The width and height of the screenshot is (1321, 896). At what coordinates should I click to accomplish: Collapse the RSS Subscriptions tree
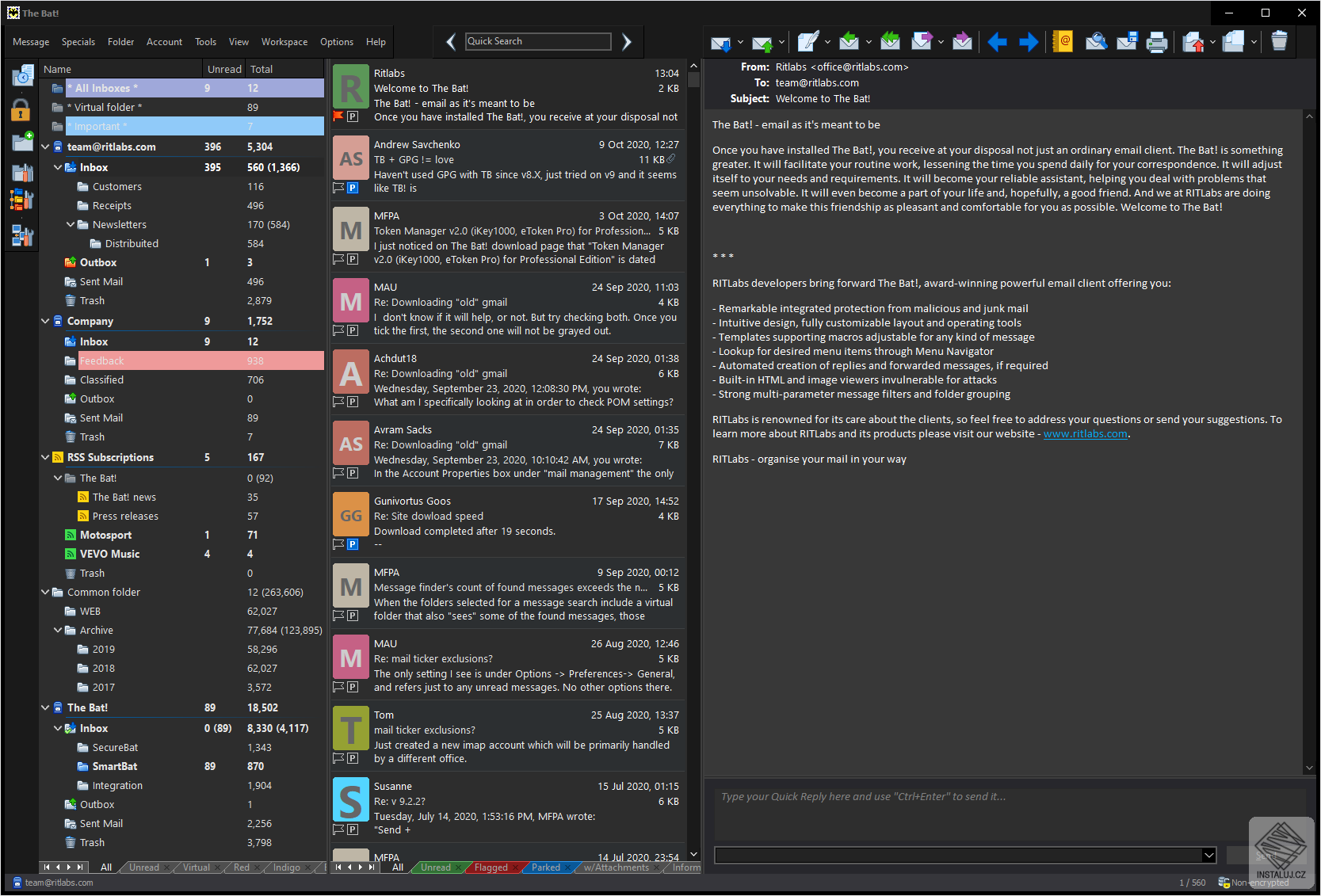pos(45,457)
